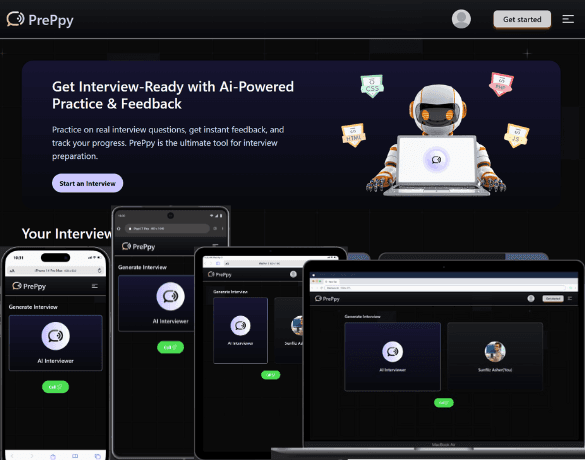Select the HTML badge icon
Viewport: 585px width, 460px height.
353,135
